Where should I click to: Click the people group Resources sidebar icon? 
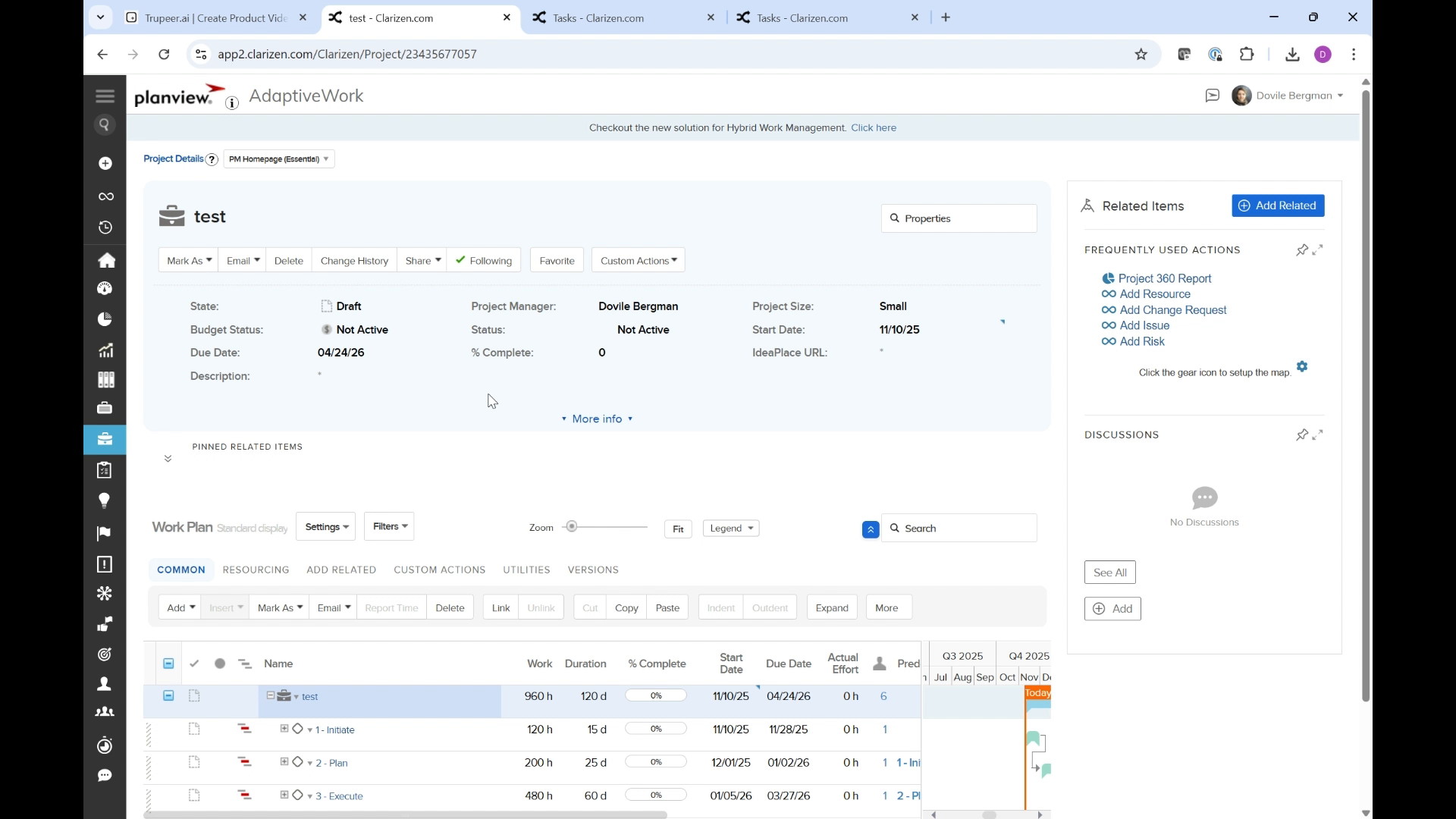coord(105,711)
